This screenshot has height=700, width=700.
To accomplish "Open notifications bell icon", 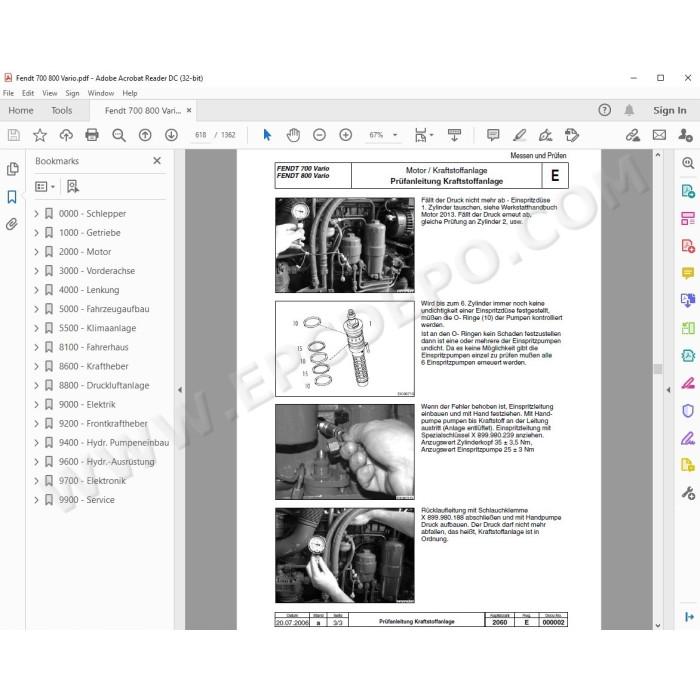I will point(629,110).
